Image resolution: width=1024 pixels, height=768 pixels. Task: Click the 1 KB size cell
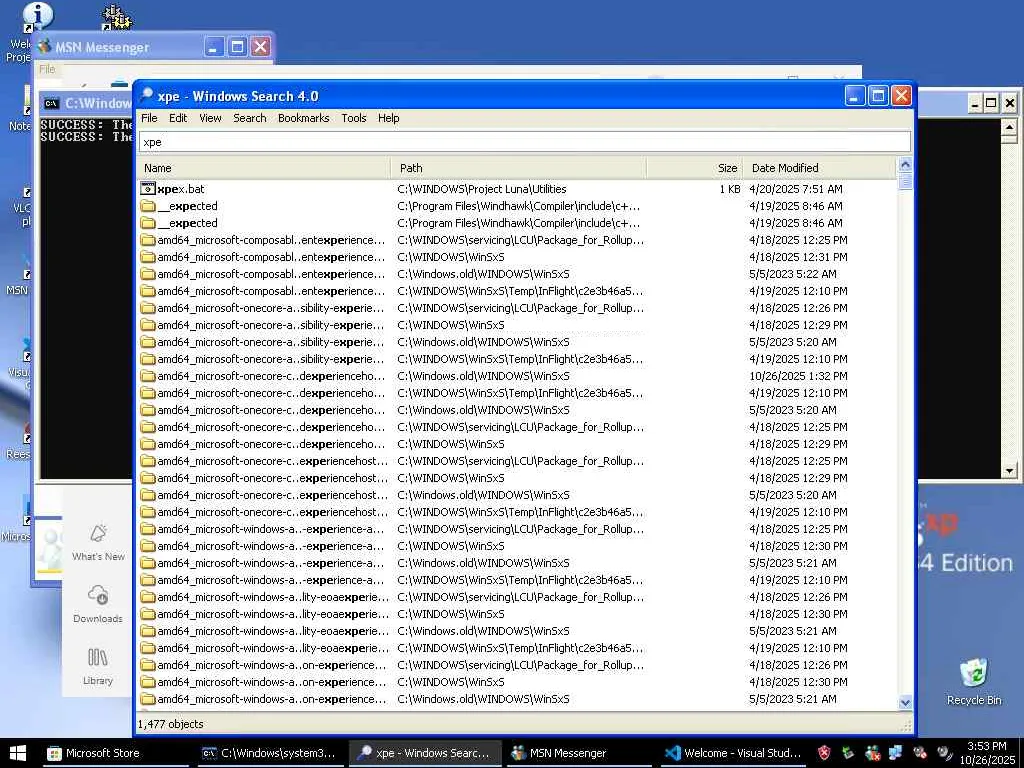click(x=729, y=189)
